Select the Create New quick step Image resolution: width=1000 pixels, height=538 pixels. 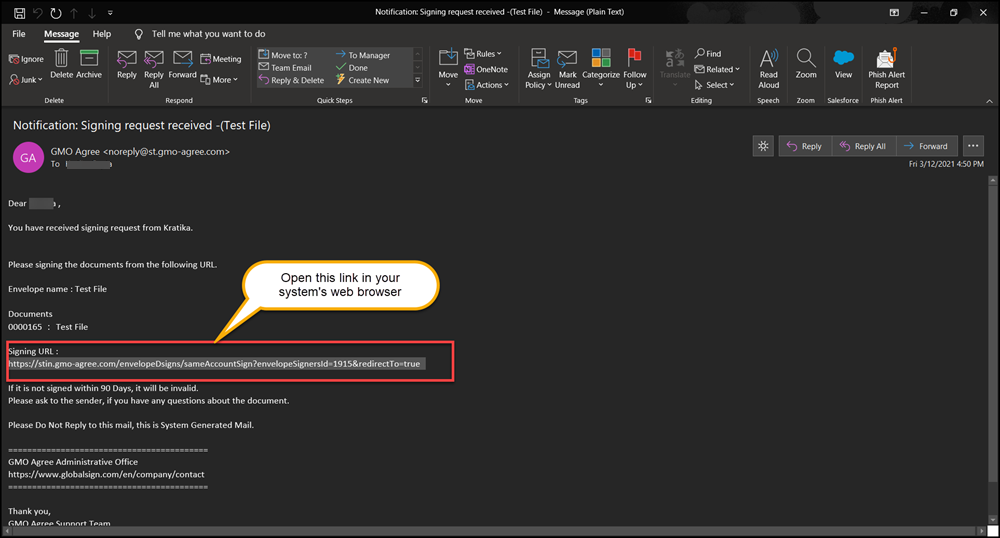362,80
